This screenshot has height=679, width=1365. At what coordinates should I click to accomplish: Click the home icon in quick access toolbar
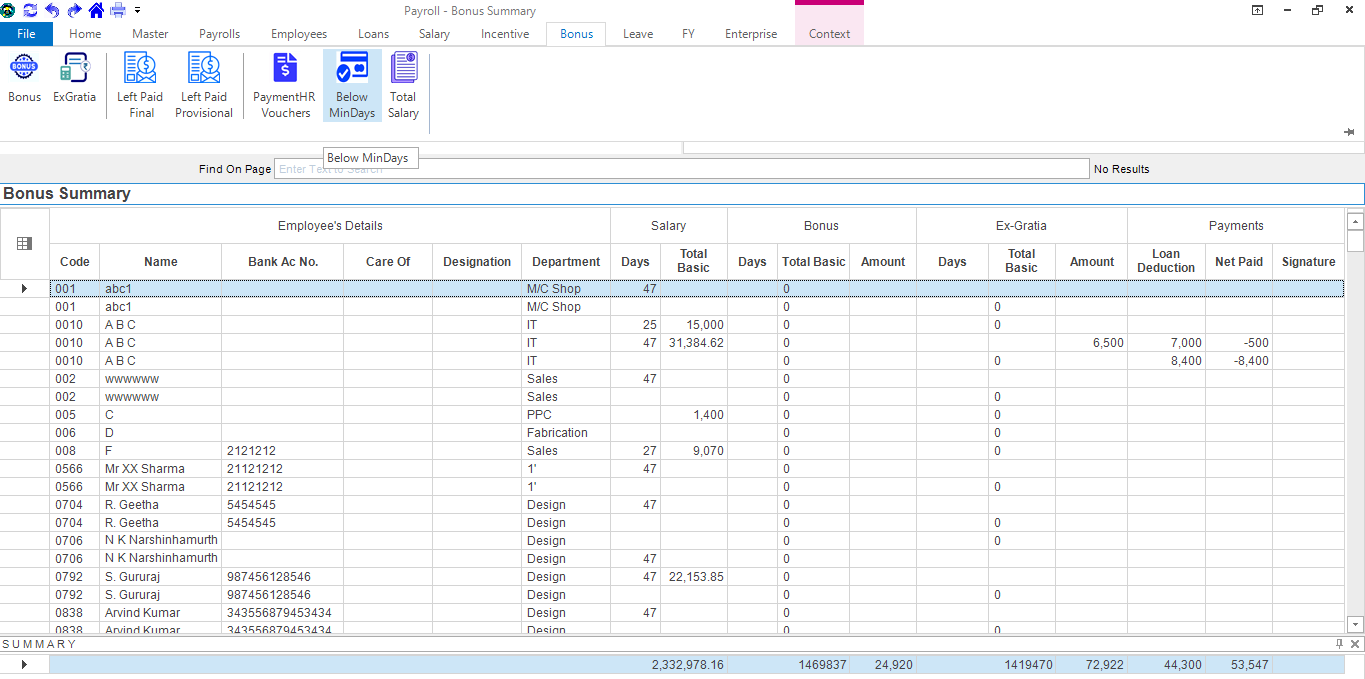click(x=96, y=10)
